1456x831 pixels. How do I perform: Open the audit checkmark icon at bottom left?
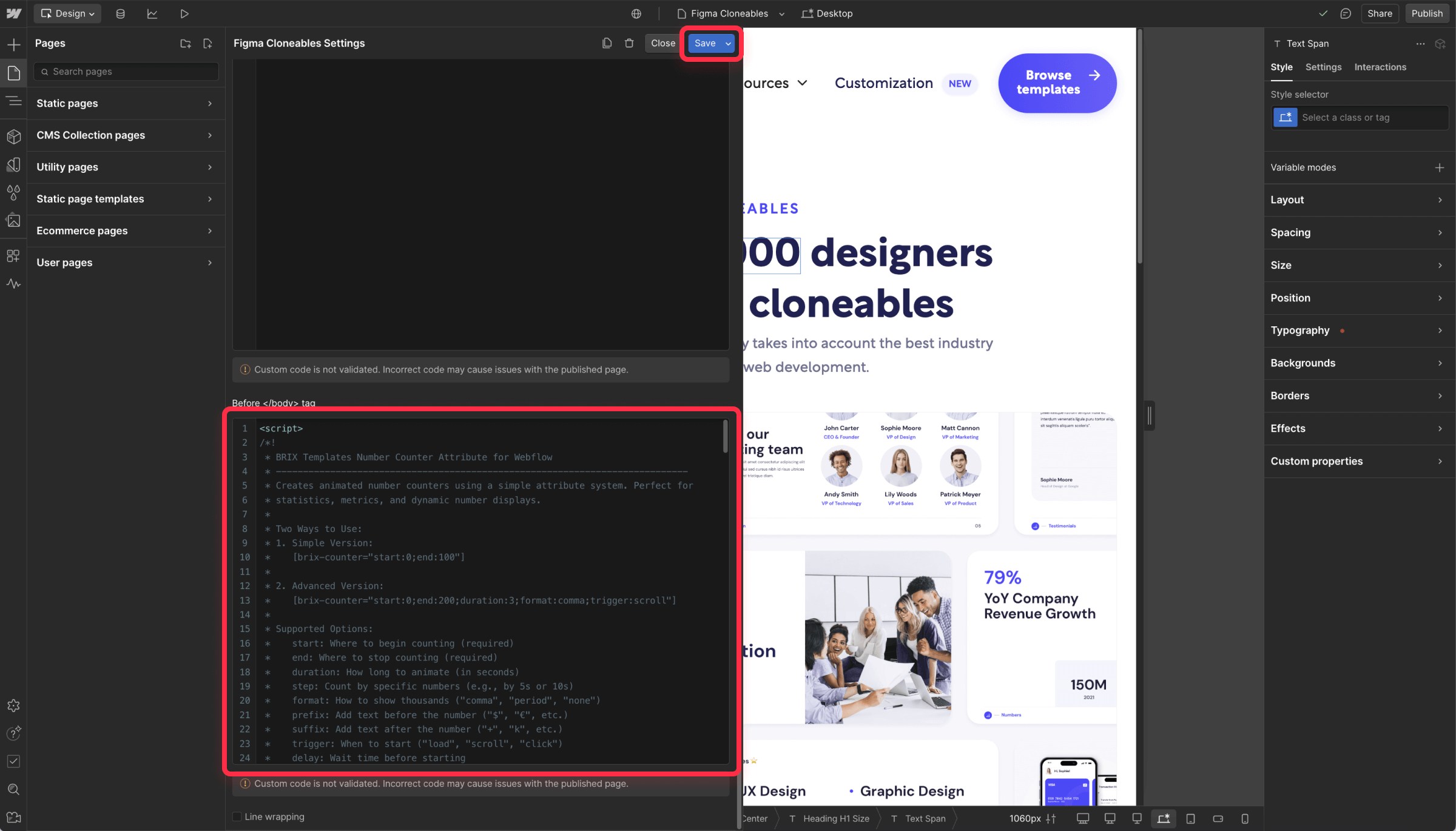tap(13, 761)
